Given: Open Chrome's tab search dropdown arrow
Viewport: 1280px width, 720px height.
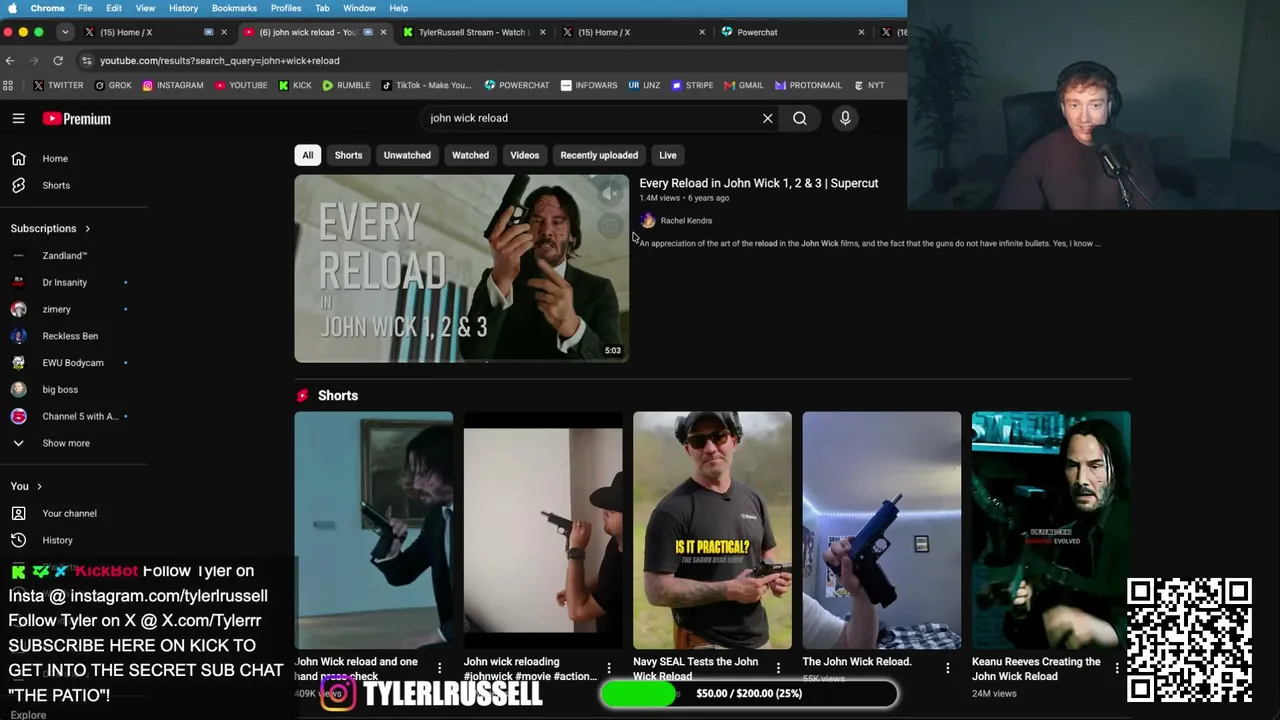Looking at the screenshot, I should (x=64, y=32).
